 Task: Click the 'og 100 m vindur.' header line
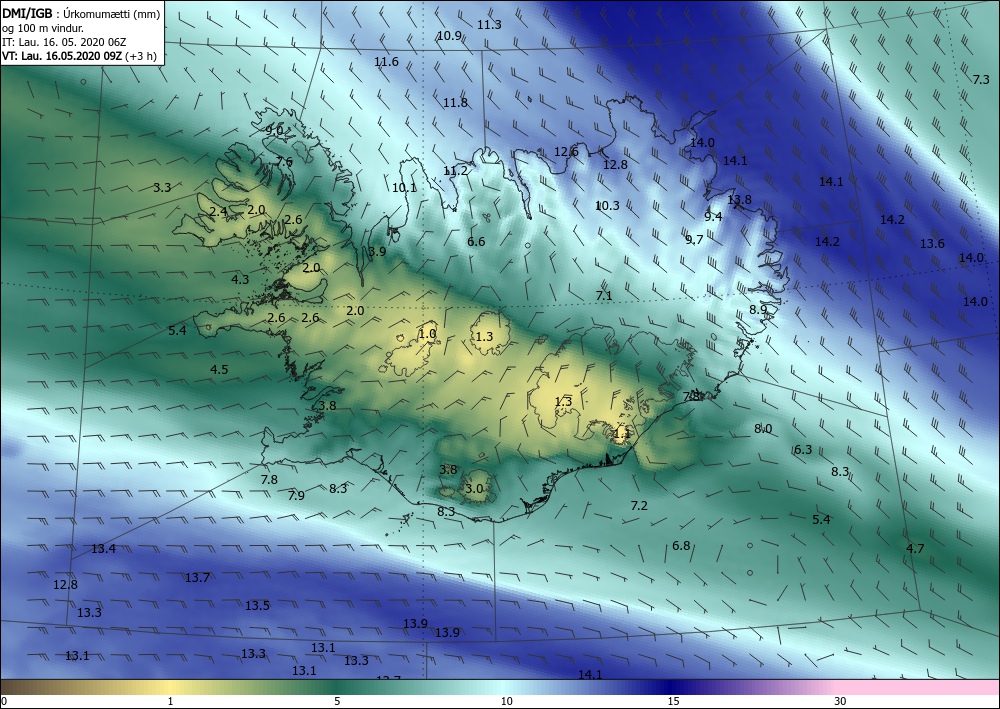[x=43, y=28]
